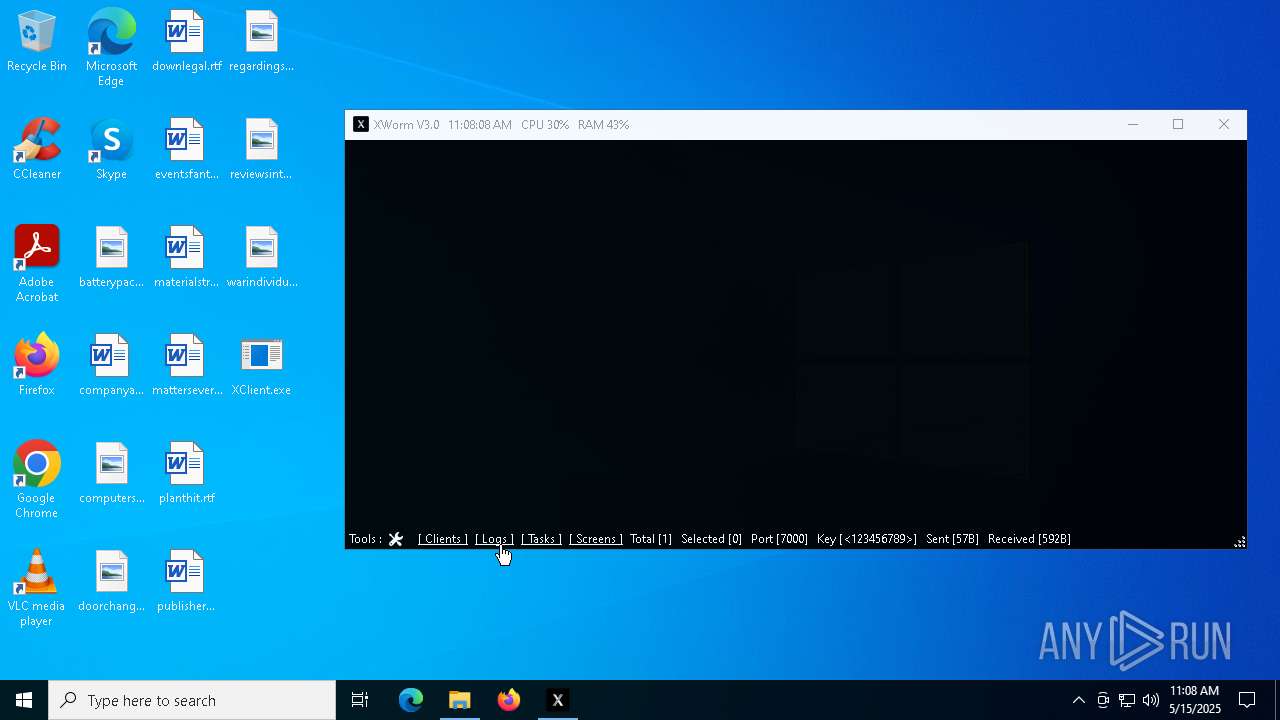Click the taskbar search box

pyautogui.click(x=192, y=700)
